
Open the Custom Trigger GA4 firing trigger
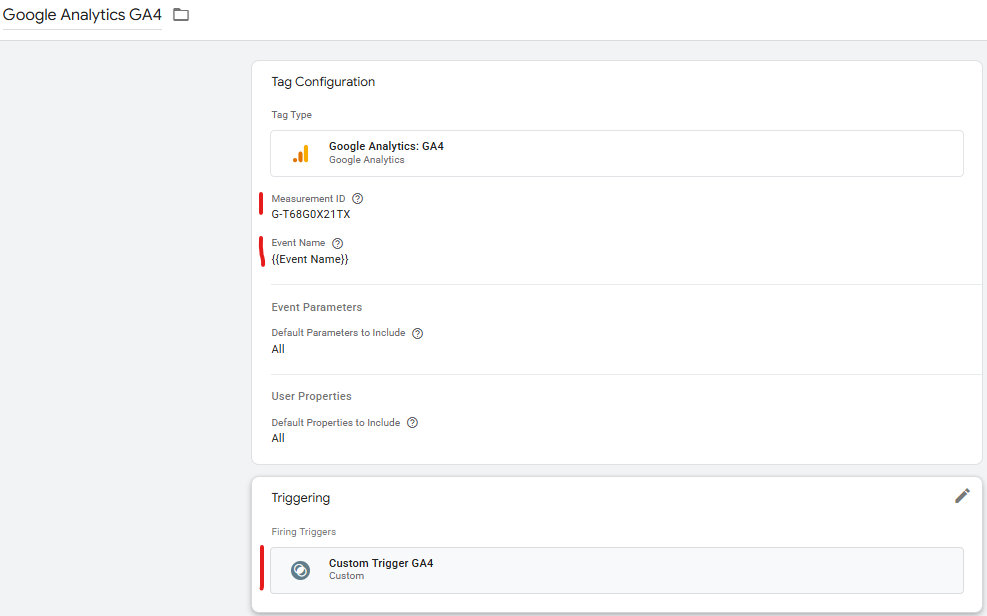click(616, 570)
